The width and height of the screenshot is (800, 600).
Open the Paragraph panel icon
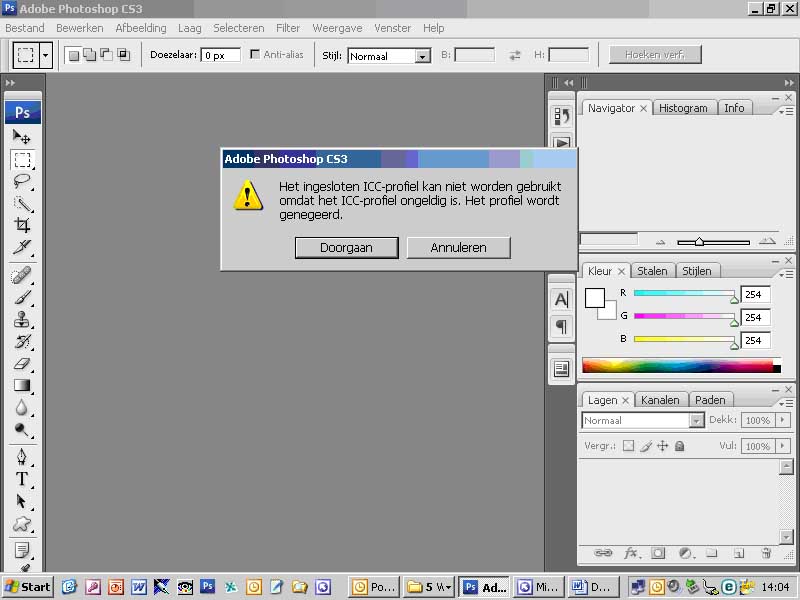pos(561,327)
